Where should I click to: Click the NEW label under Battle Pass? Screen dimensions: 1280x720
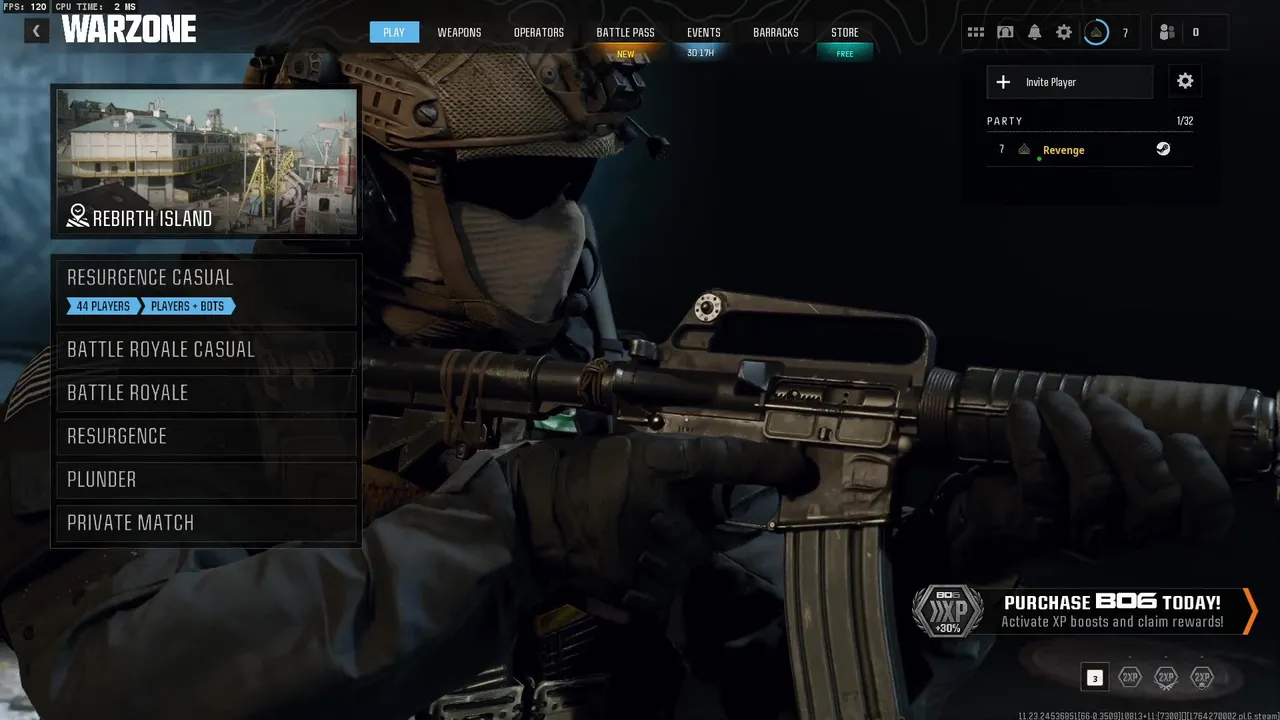tap(625, 54)
